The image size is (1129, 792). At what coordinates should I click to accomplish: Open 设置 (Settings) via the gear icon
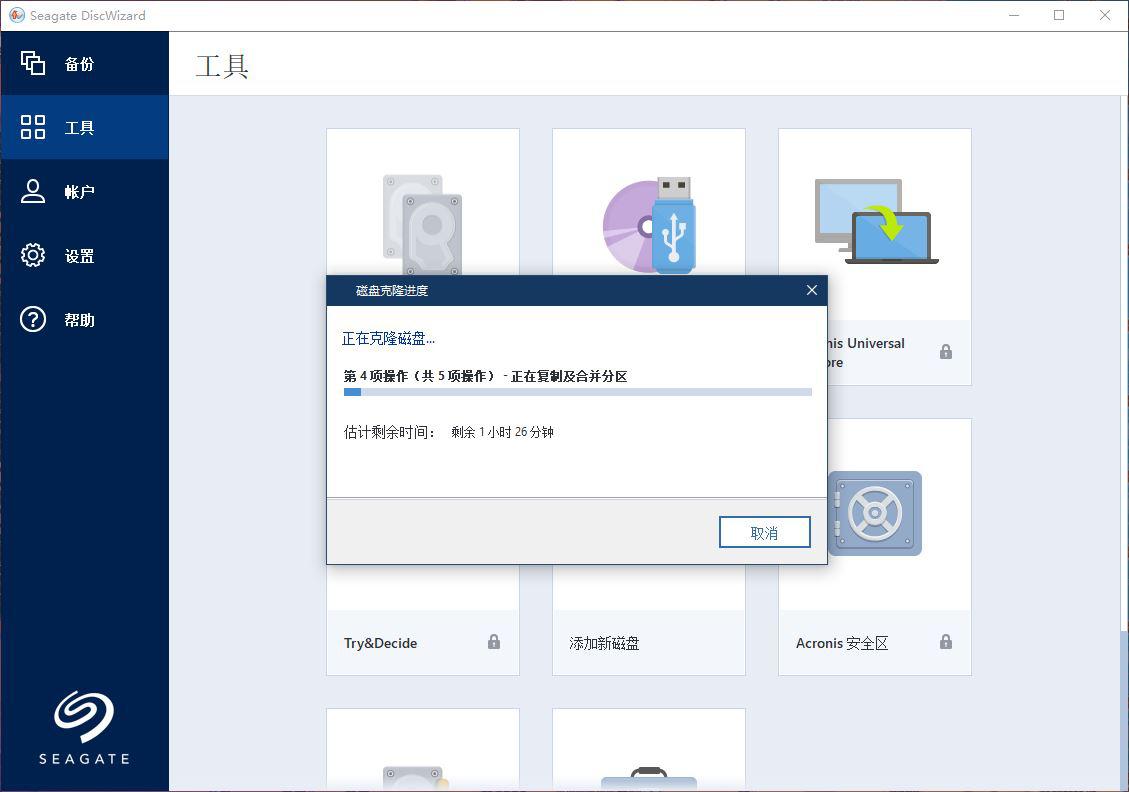[x=32, y=255]
